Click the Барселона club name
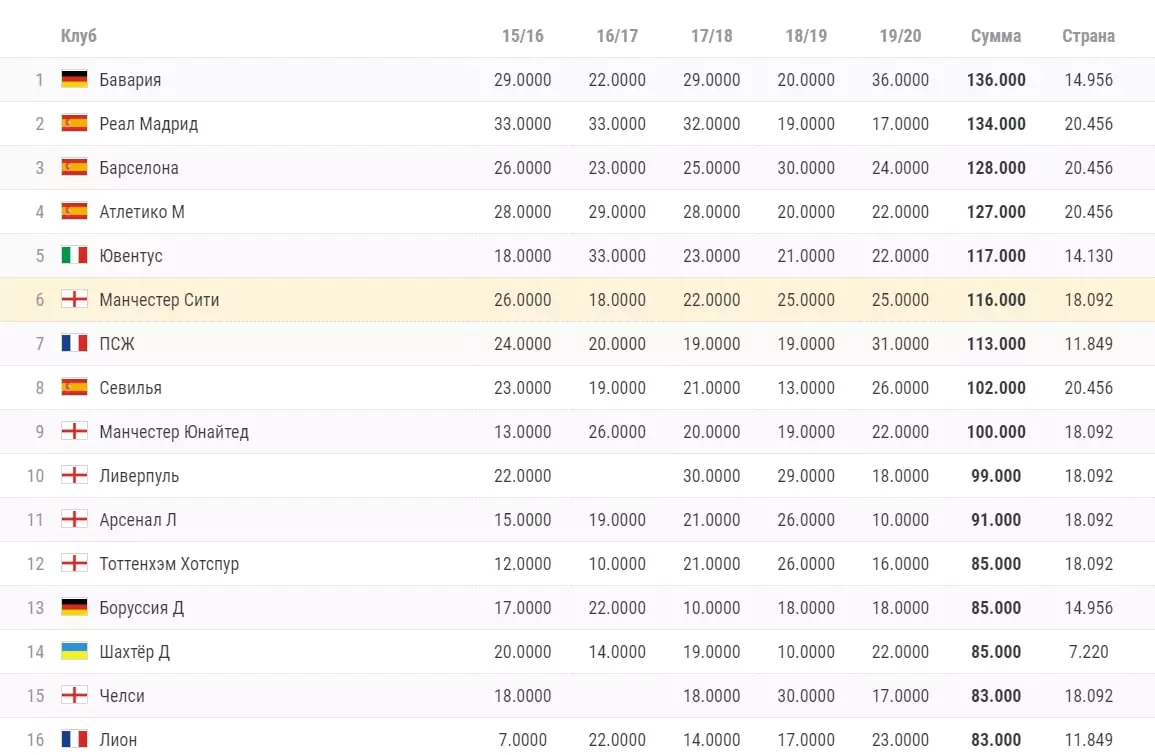Screen dimensions: 1155x755 [x=139, y=168]
